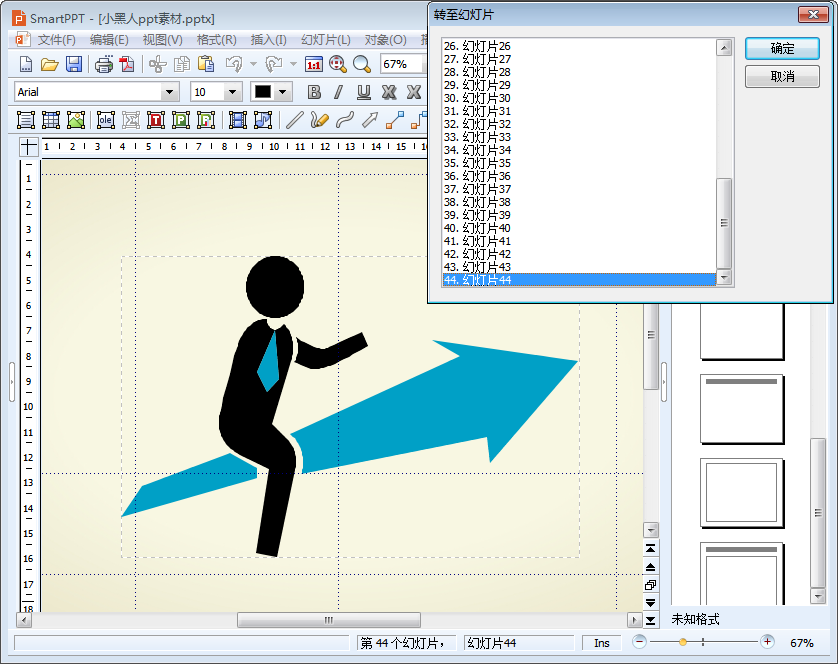Activate the magnifier zoom tool

pos(362,64)
